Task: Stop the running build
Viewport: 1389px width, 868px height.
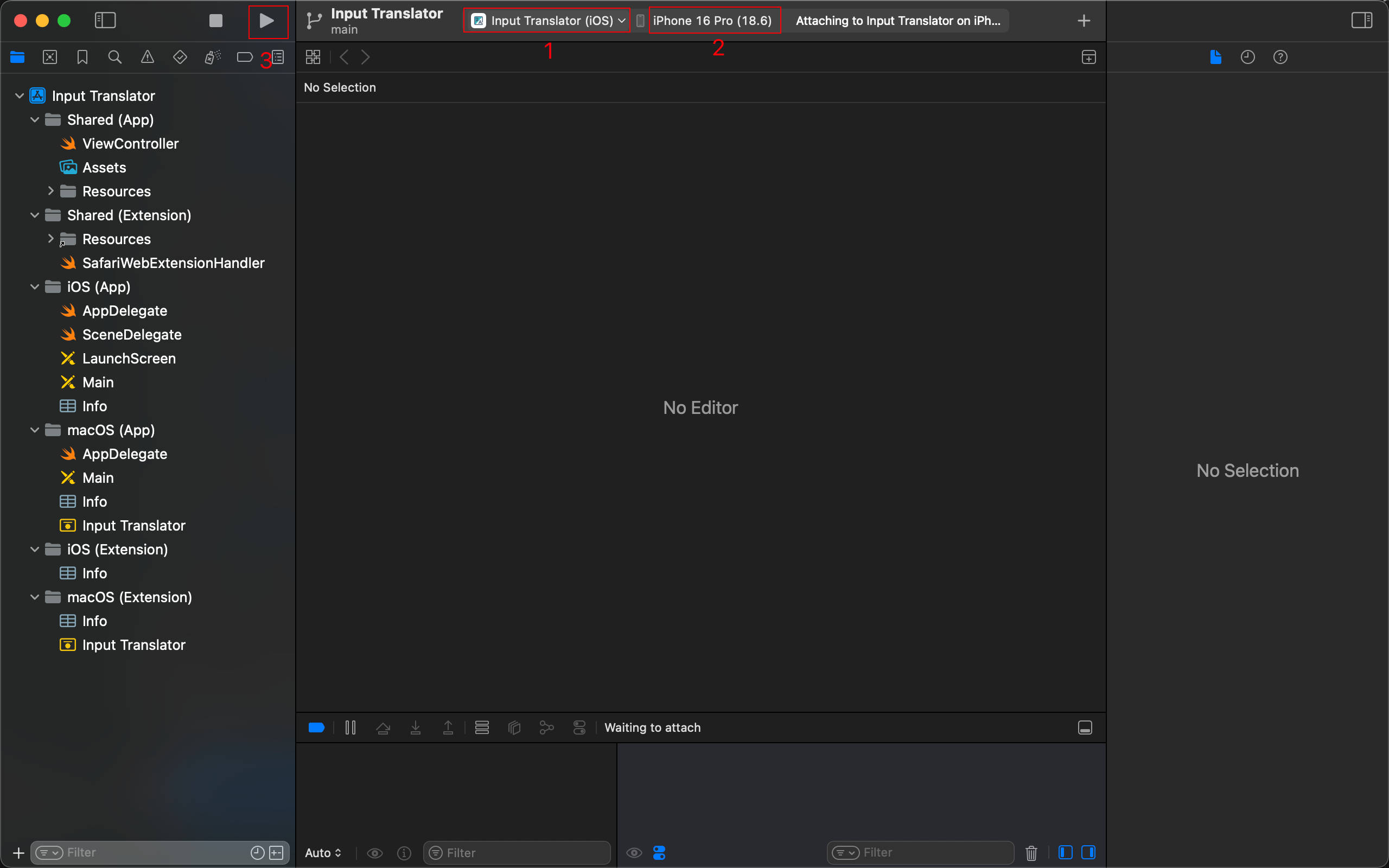Action: (x=216, y=21)
